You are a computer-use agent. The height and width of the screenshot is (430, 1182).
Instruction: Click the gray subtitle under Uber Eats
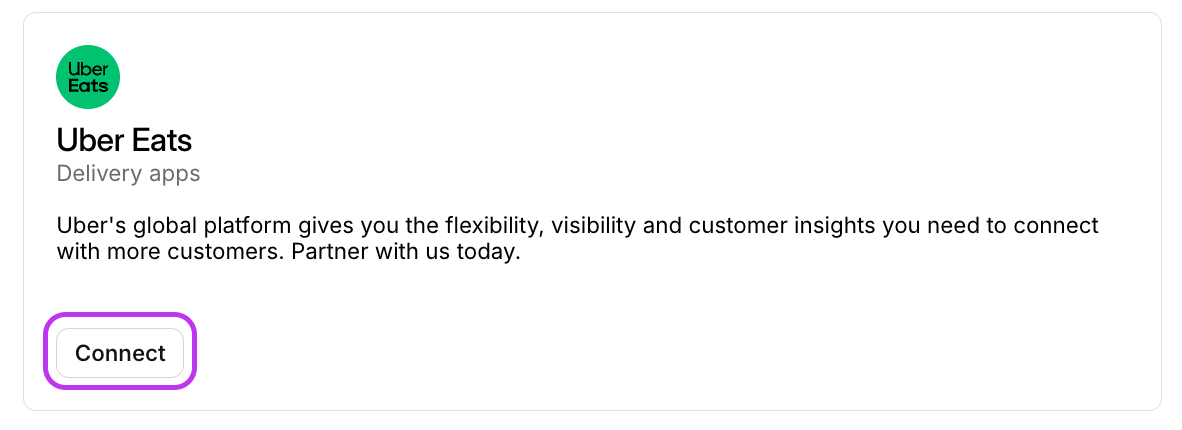pos(128,174)
